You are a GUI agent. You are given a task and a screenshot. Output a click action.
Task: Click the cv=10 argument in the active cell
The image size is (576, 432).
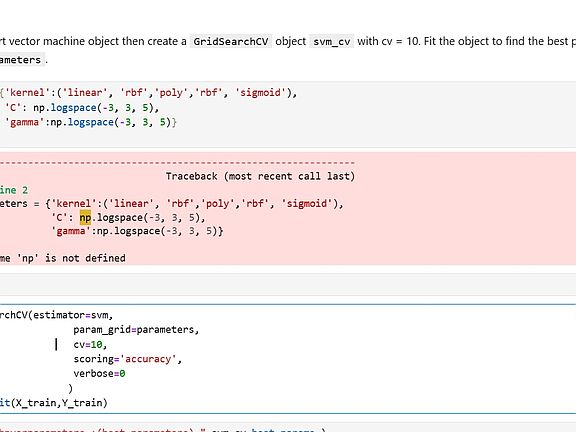pos(90,345)
